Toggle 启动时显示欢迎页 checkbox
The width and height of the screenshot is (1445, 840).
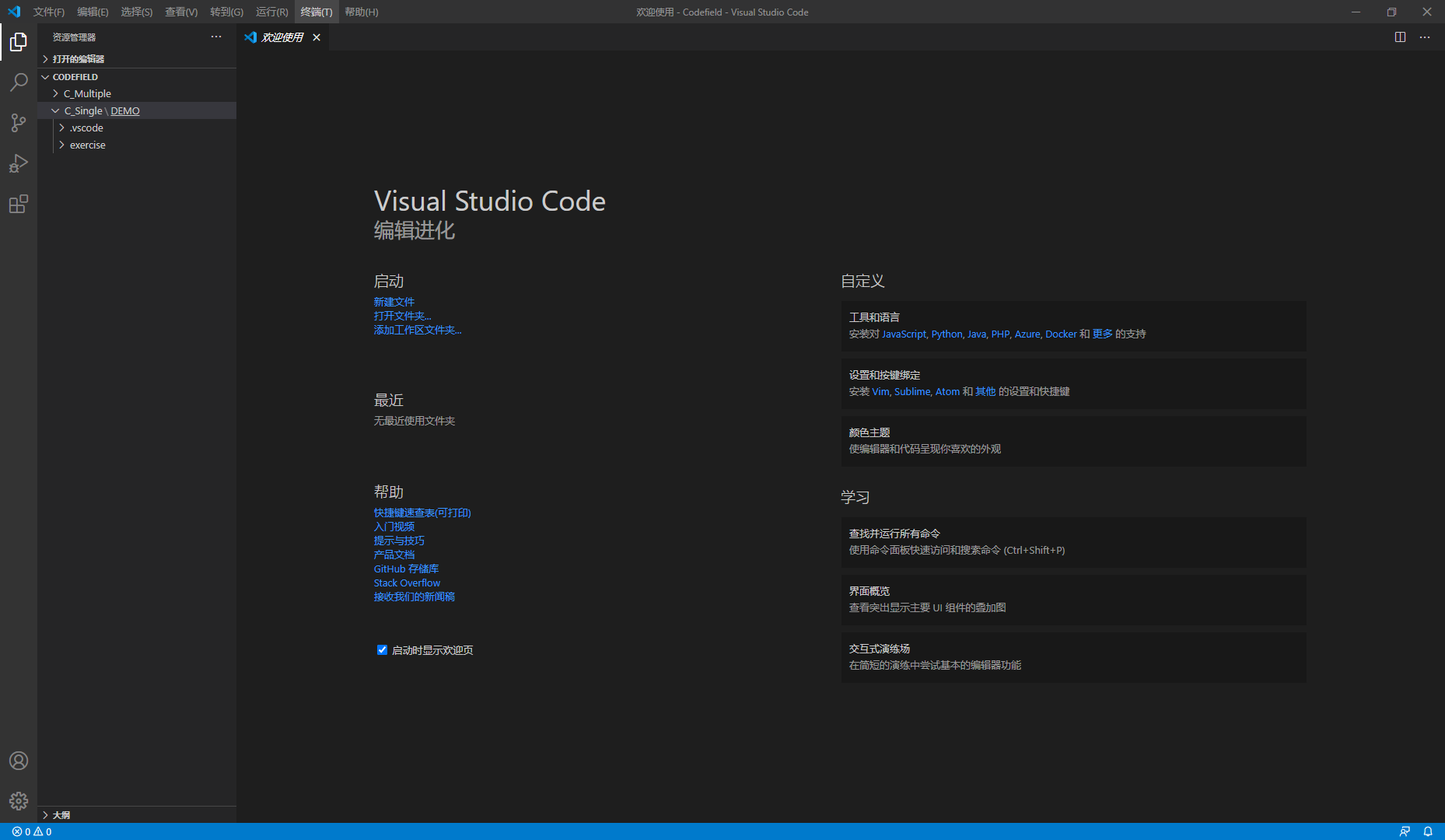(382, 649)
